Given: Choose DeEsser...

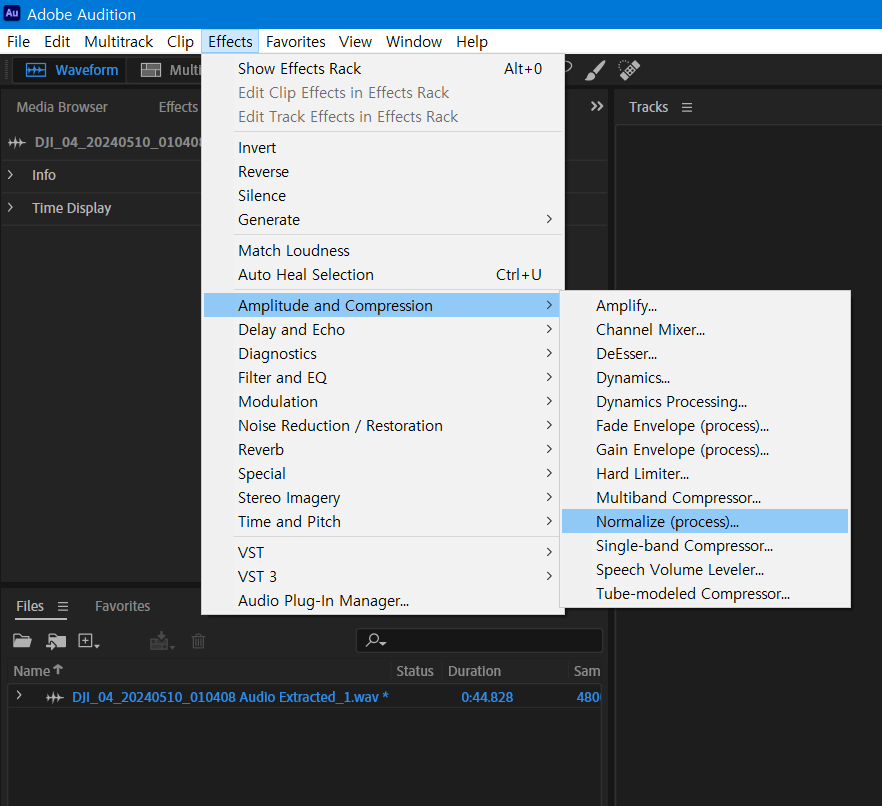Looking at the screenshot, I should [x=705, y=353].
